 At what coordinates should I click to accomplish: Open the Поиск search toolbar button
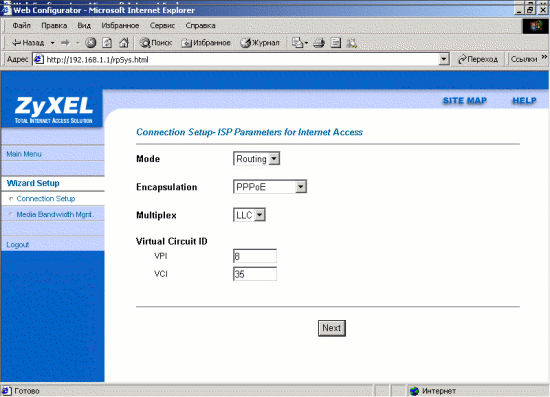point(156,43)
